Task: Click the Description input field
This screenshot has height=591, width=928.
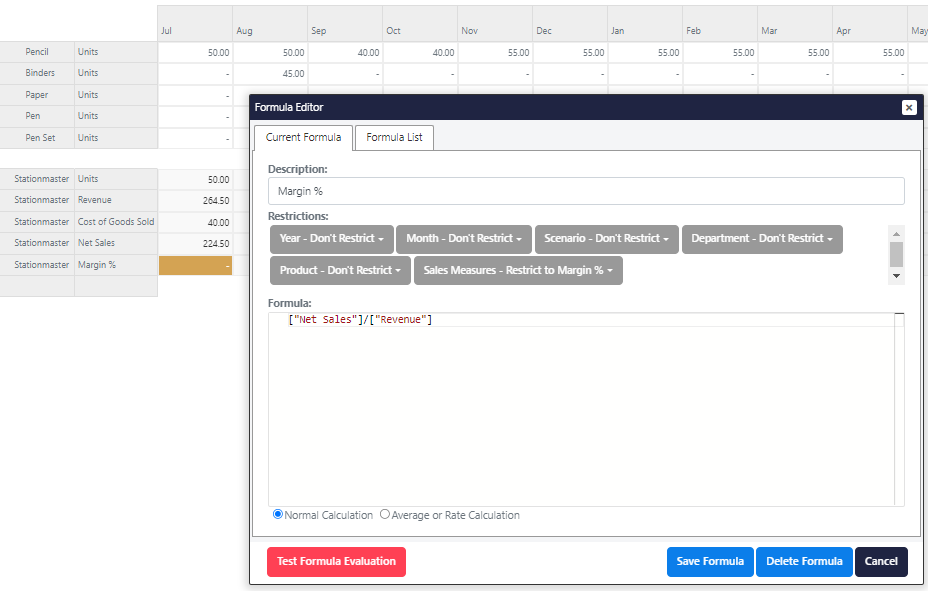Action: (585, 191)
